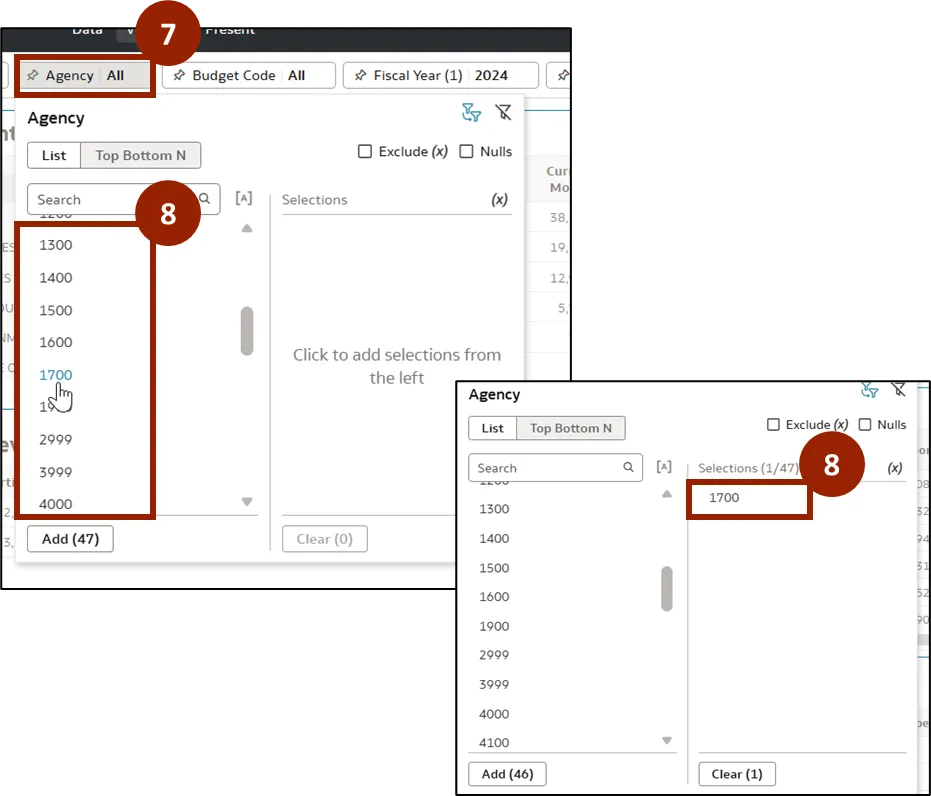Select 4000 in right agency list
The image size is (931, 796).
tap(495, 715)
